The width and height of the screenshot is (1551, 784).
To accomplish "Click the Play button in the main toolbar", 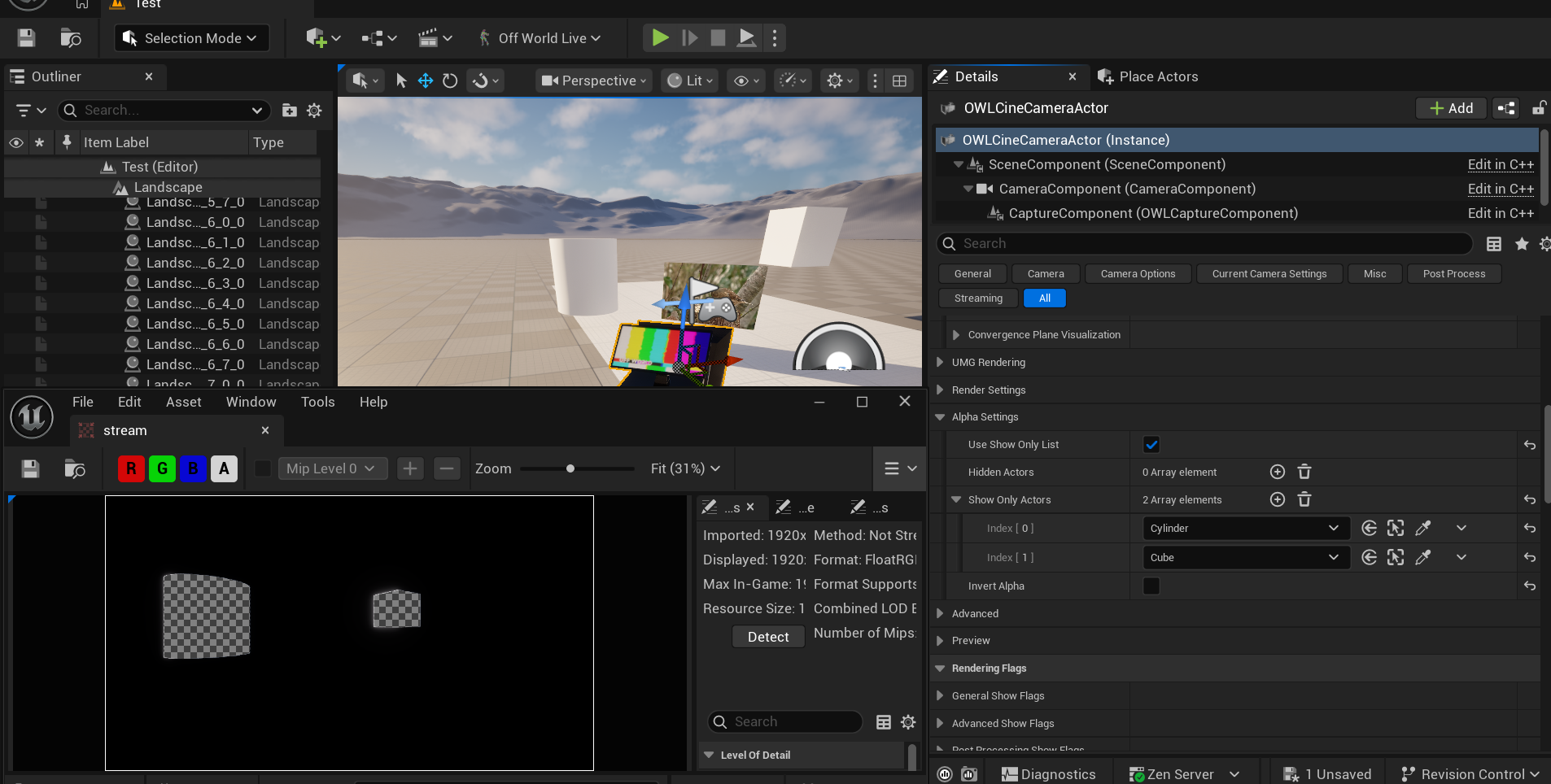I will tap(660, 37).
